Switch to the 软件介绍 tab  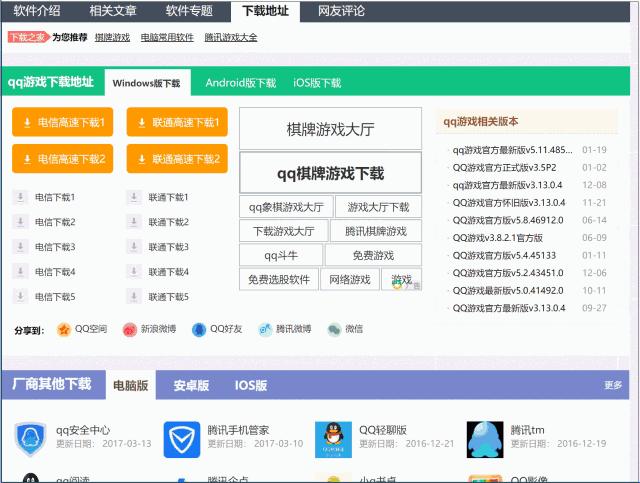tap(37, 11)
